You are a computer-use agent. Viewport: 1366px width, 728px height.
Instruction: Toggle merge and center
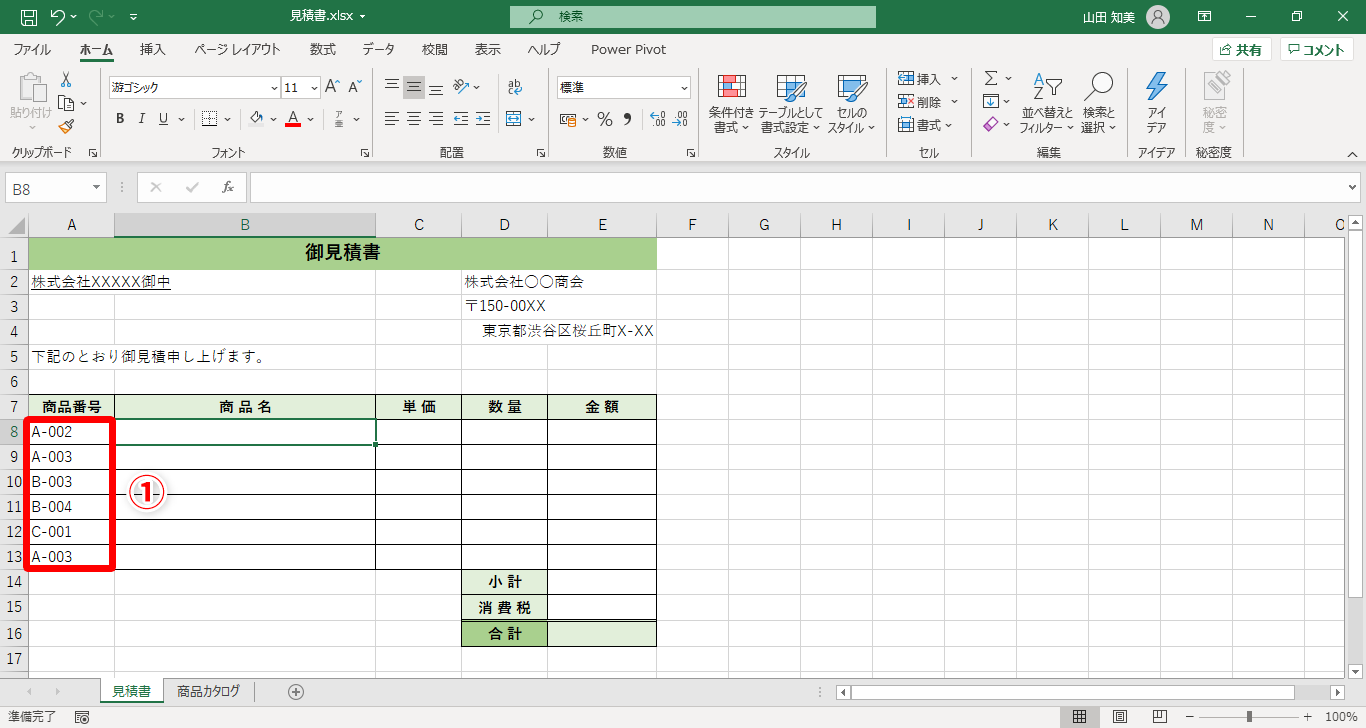(515, 119)
